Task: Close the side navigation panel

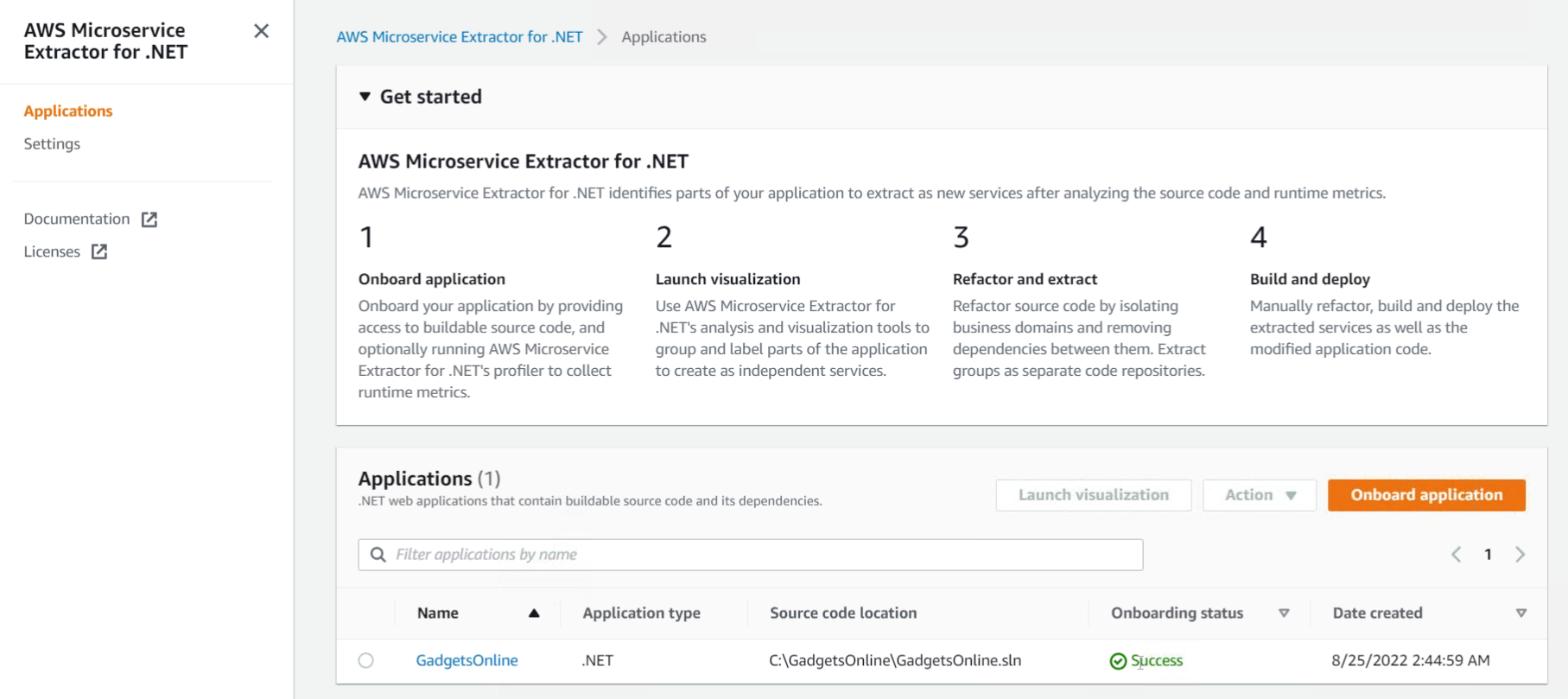Action: coord(261,31)
